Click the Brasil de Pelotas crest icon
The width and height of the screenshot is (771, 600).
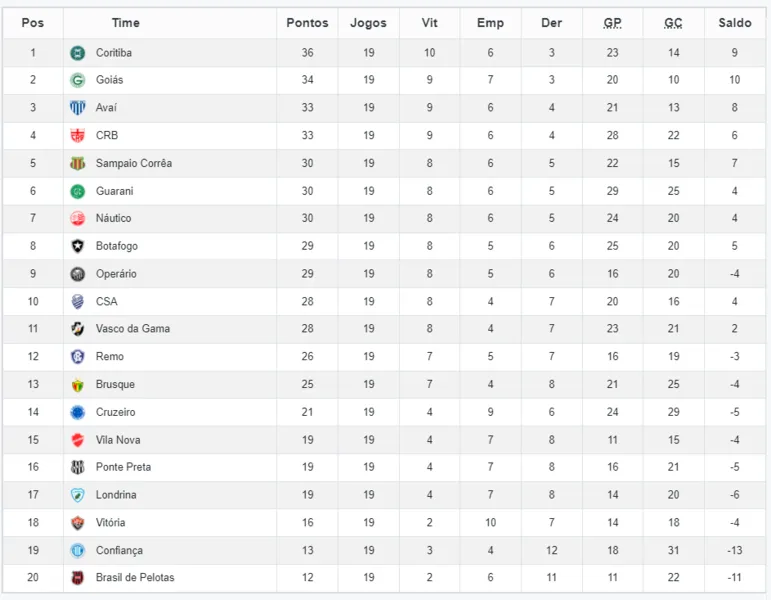(78, 577)
